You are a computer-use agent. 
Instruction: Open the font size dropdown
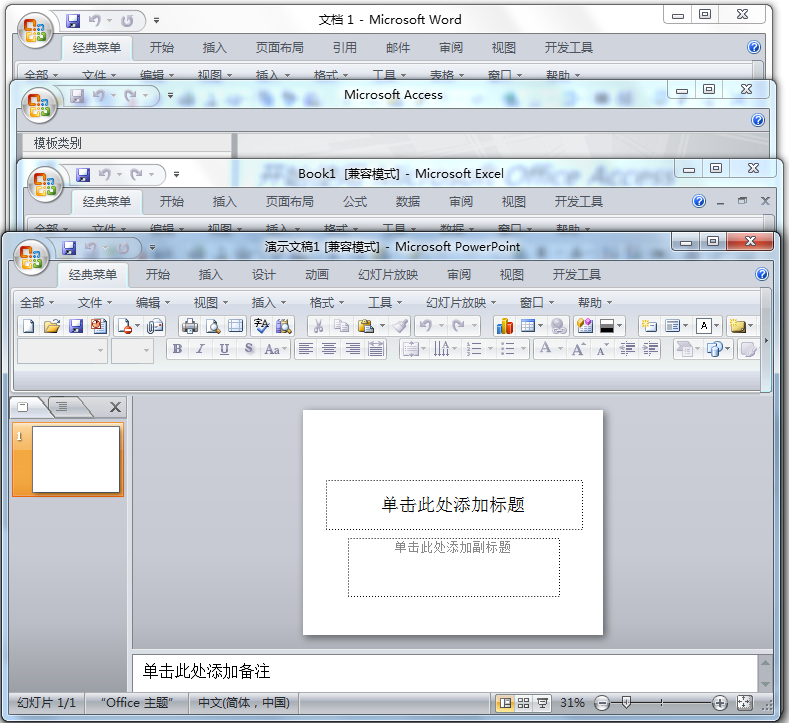point(146,350)
